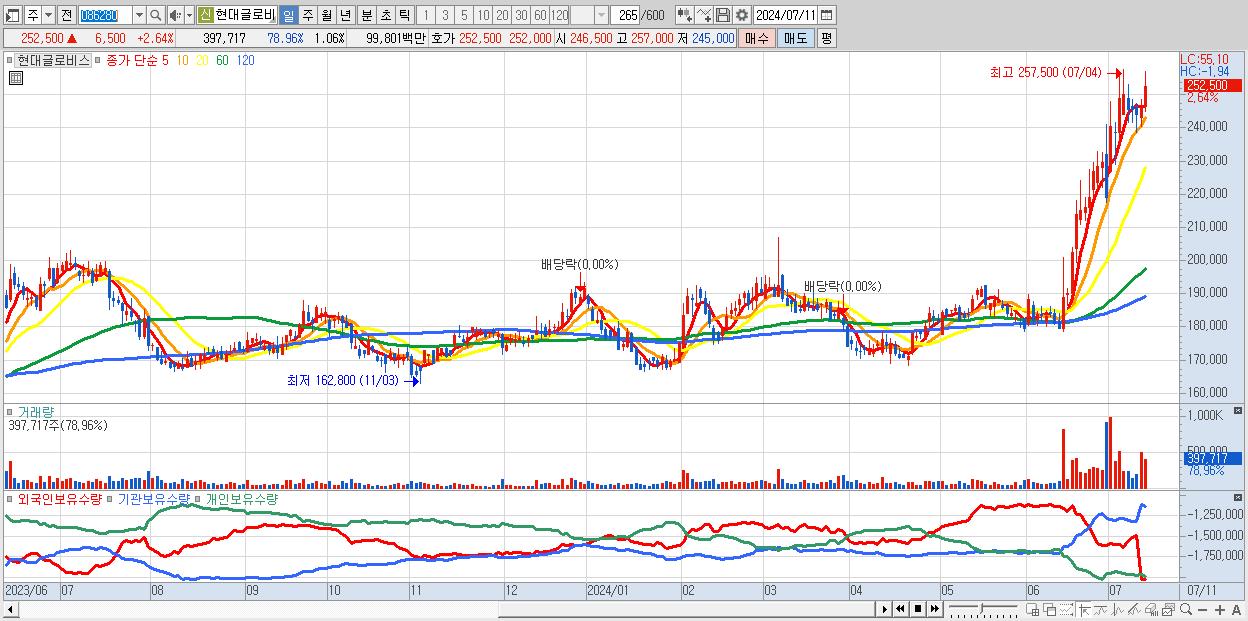Image resolution: width=1248 pixels, height=621 pixels.
Task: Select the 분 minute period tab
Action: click(366, 15)
